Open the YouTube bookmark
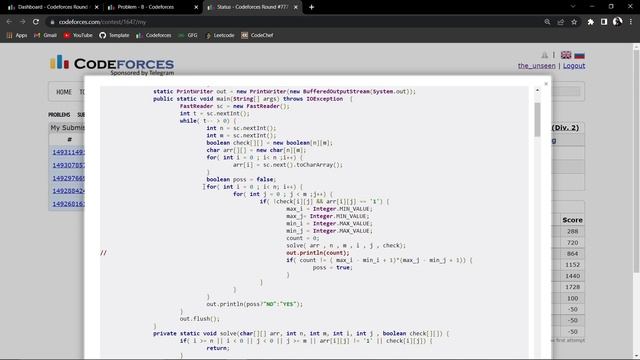640x360 pixels. (x=78, y=36)
